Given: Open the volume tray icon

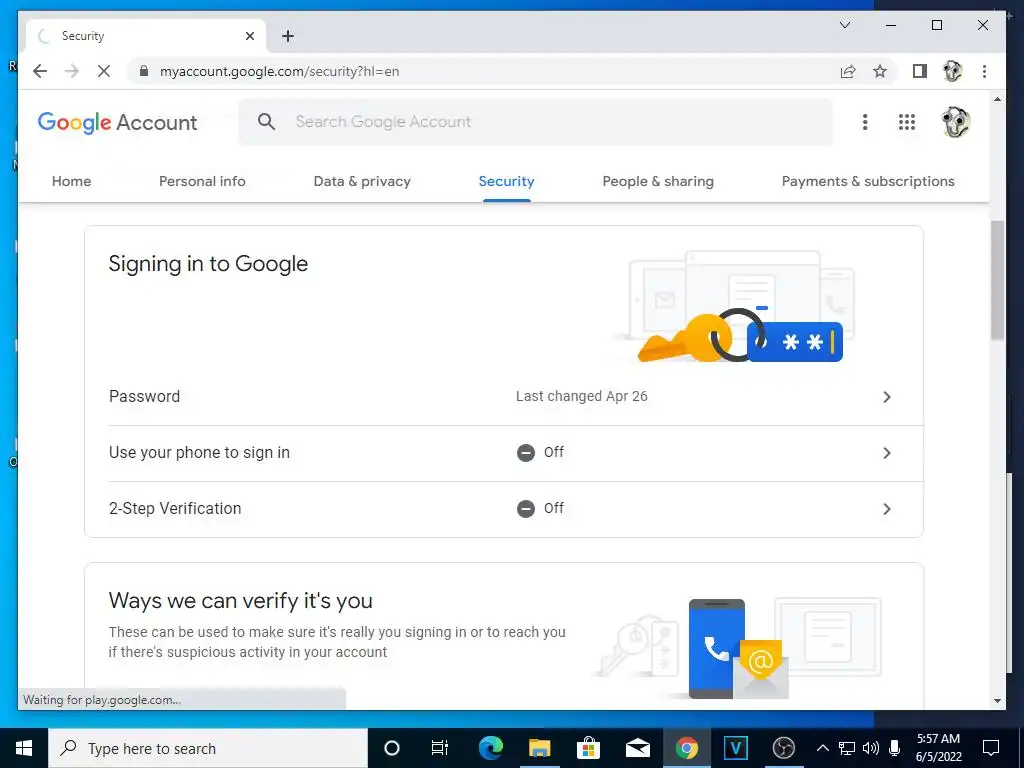Looking at the screenshot, I should pyautogui.click(x=871, y=748).
